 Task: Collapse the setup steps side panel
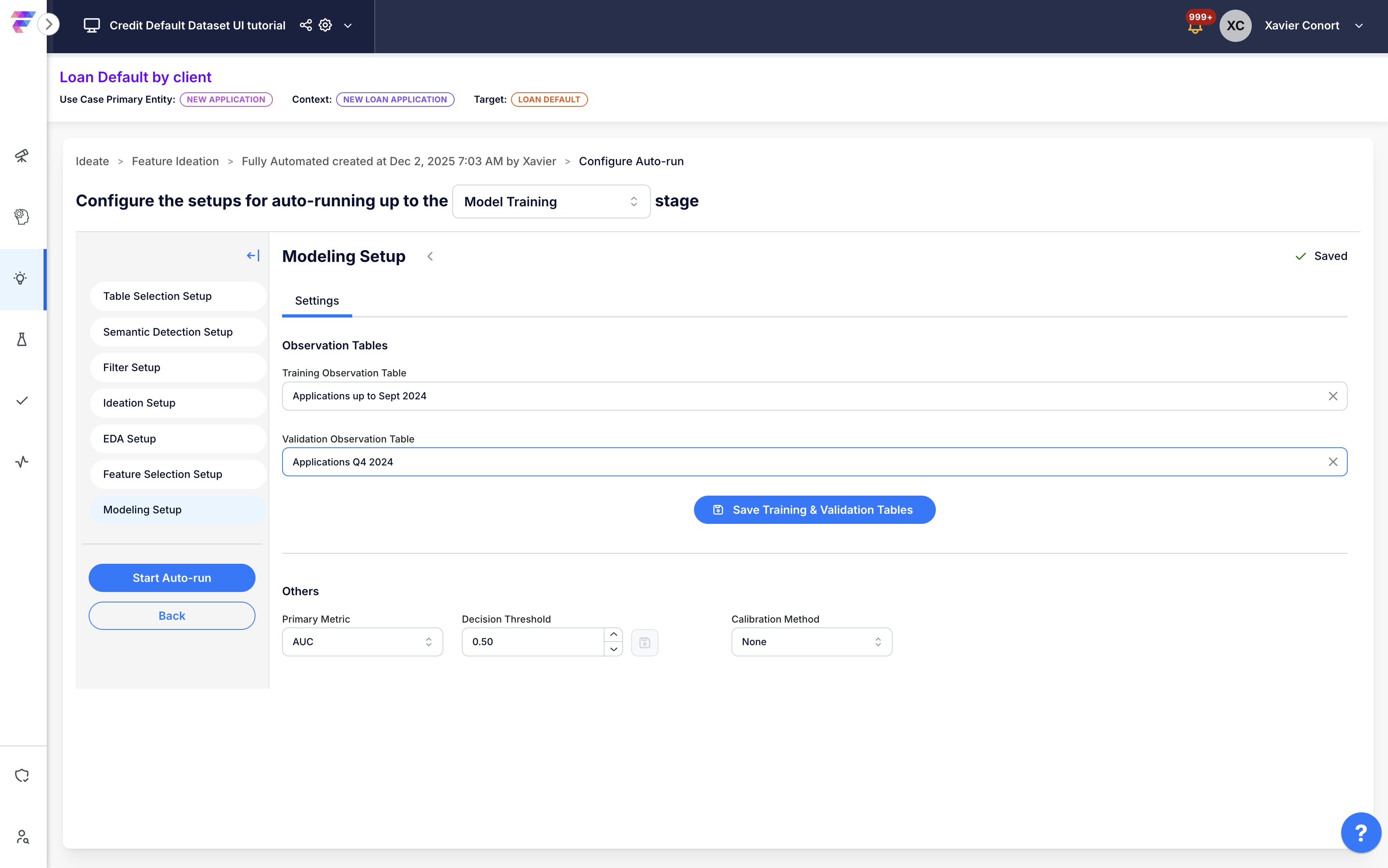click(x=253, y=255)
